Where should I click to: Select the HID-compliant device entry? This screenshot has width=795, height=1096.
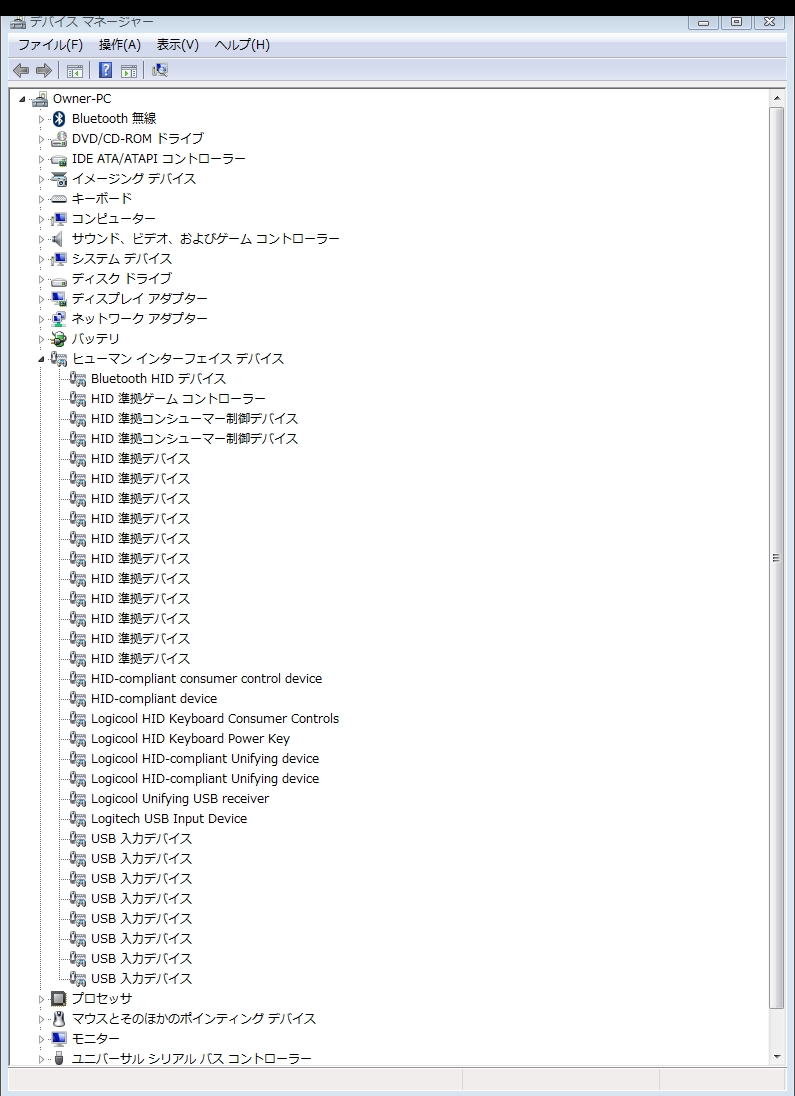[x=154, y=698]
